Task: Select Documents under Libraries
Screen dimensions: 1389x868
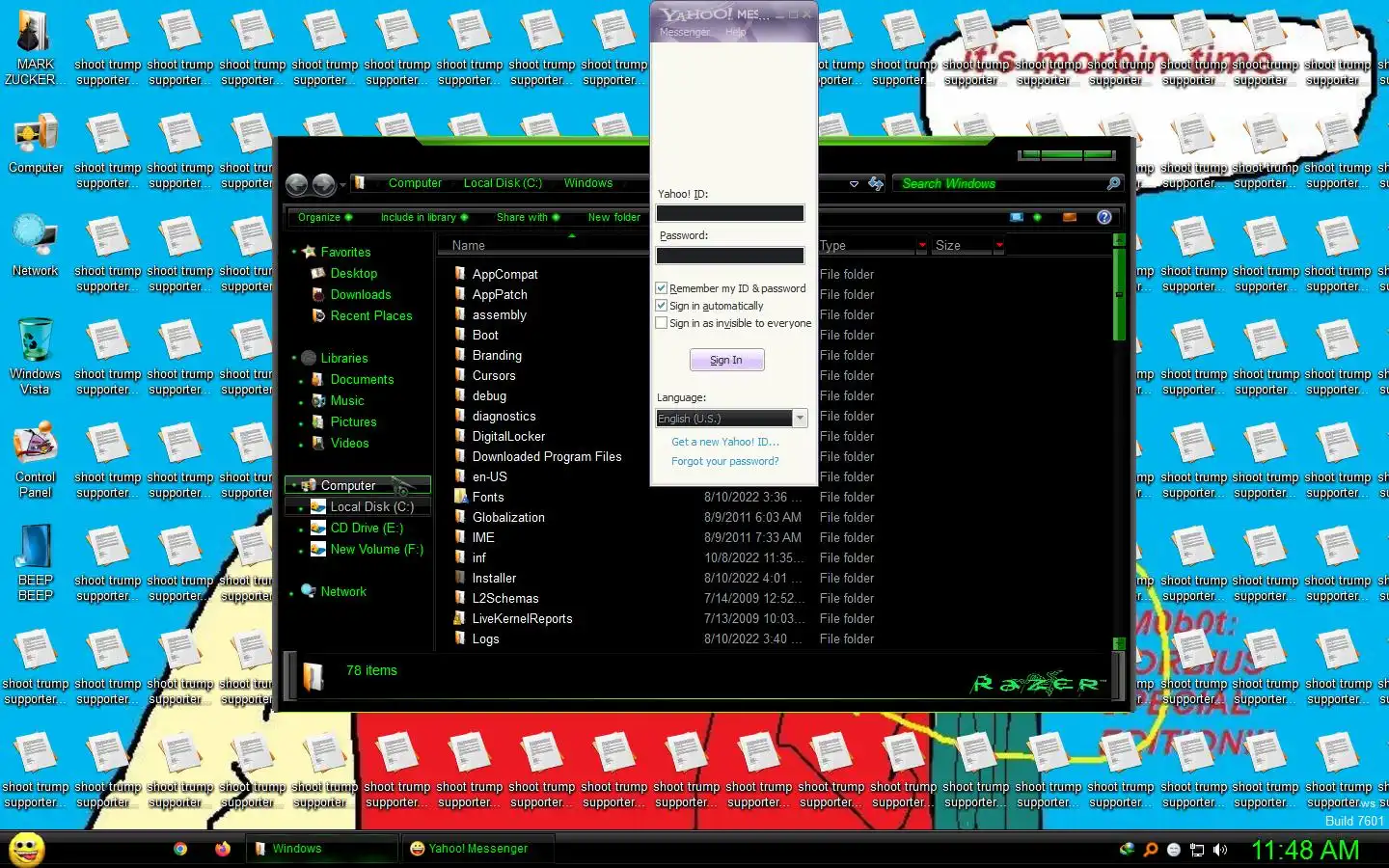Action: (x=362, y=379)
